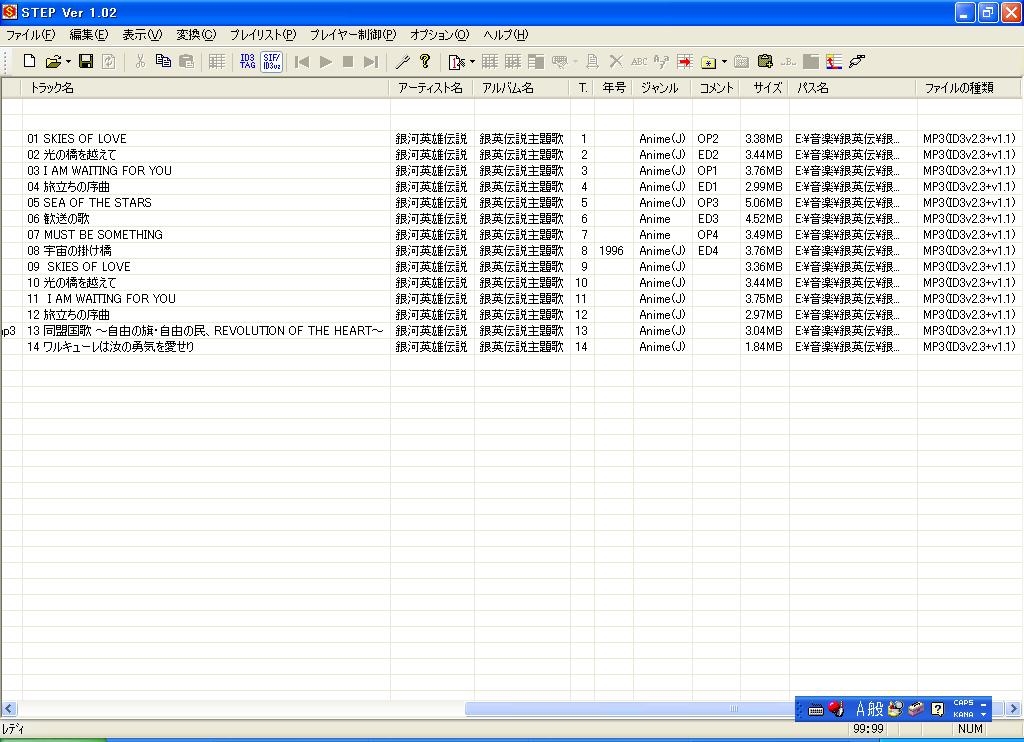Open options with the wrench icon
The height and width of the screenshot is (742, 1024).
402,62
